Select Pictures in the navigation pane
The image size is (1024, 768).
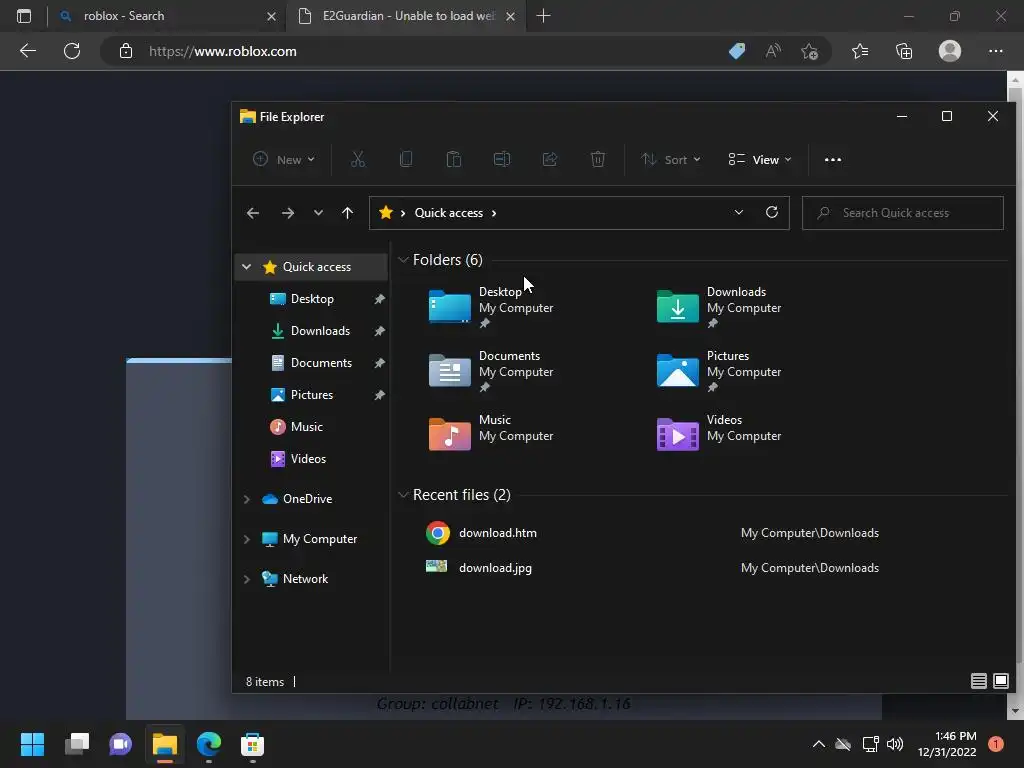click(x=312, y=395)
